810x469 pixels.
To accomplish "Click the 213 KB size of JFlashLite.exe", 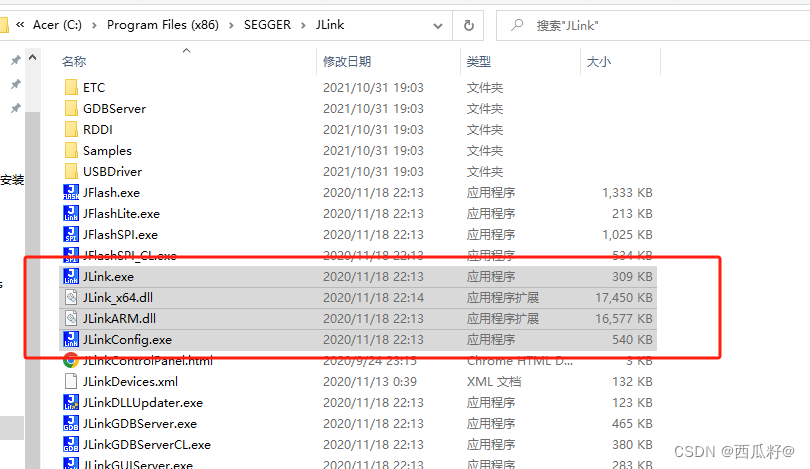I will pyautogui.click(x=632, y=213).
